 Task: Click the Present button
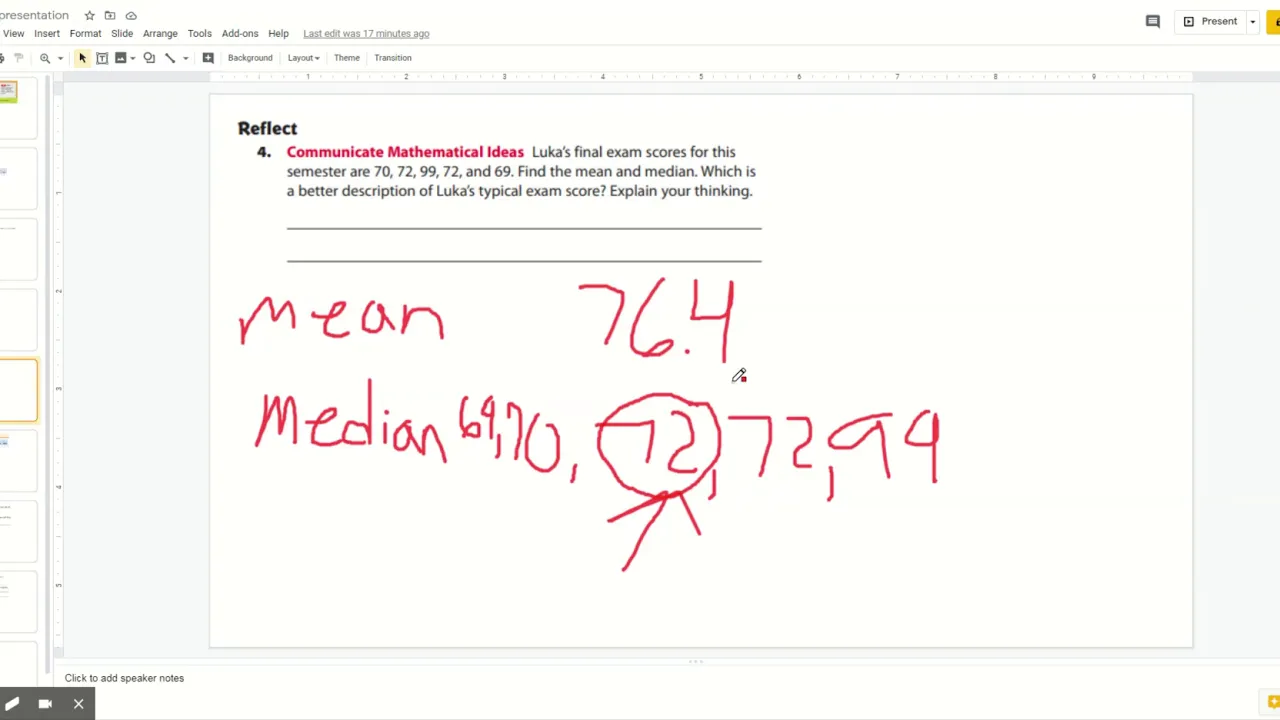[x=1210, y=21]
